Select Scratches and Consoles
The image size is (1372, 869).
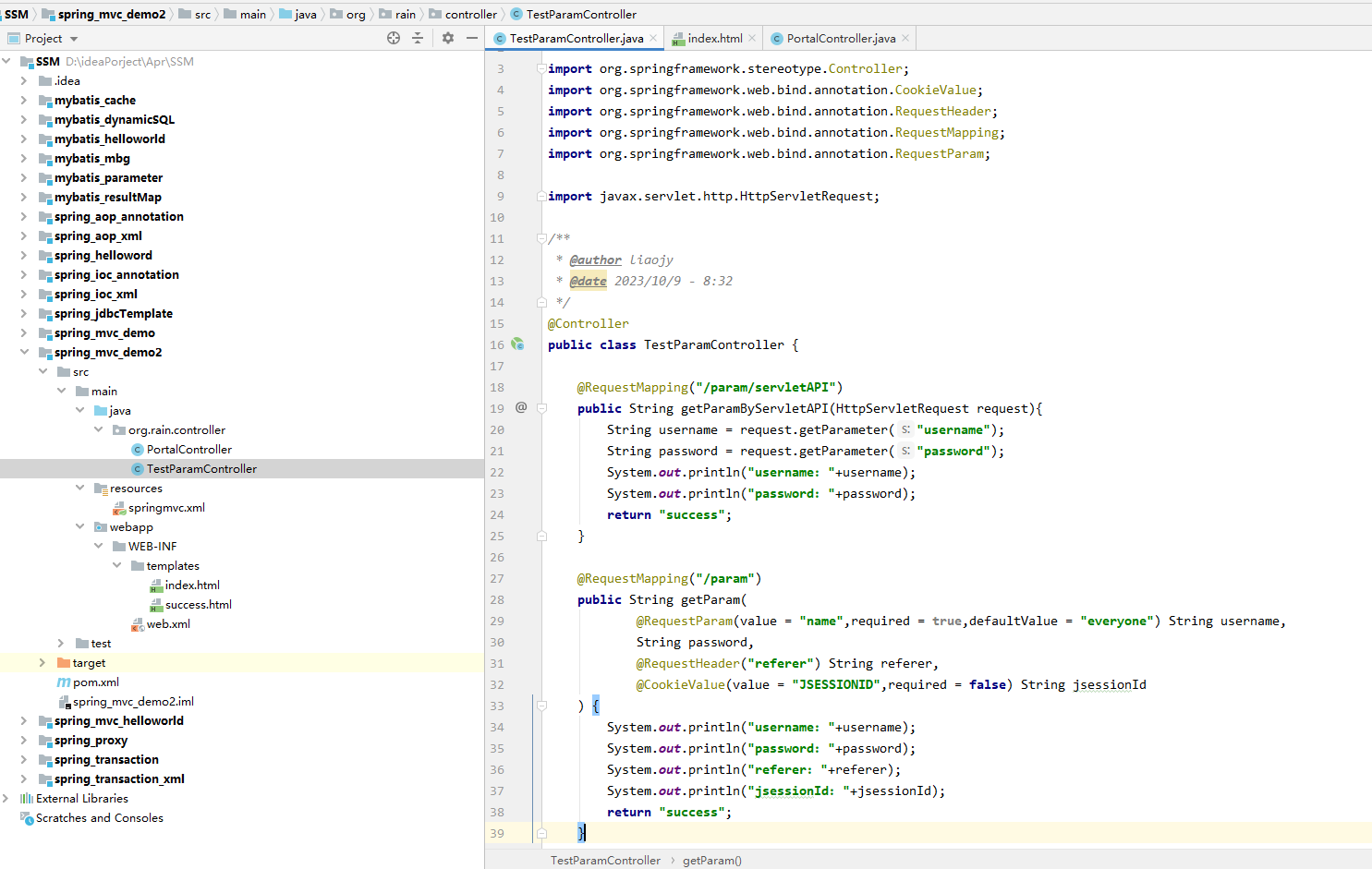pos(99,818)
